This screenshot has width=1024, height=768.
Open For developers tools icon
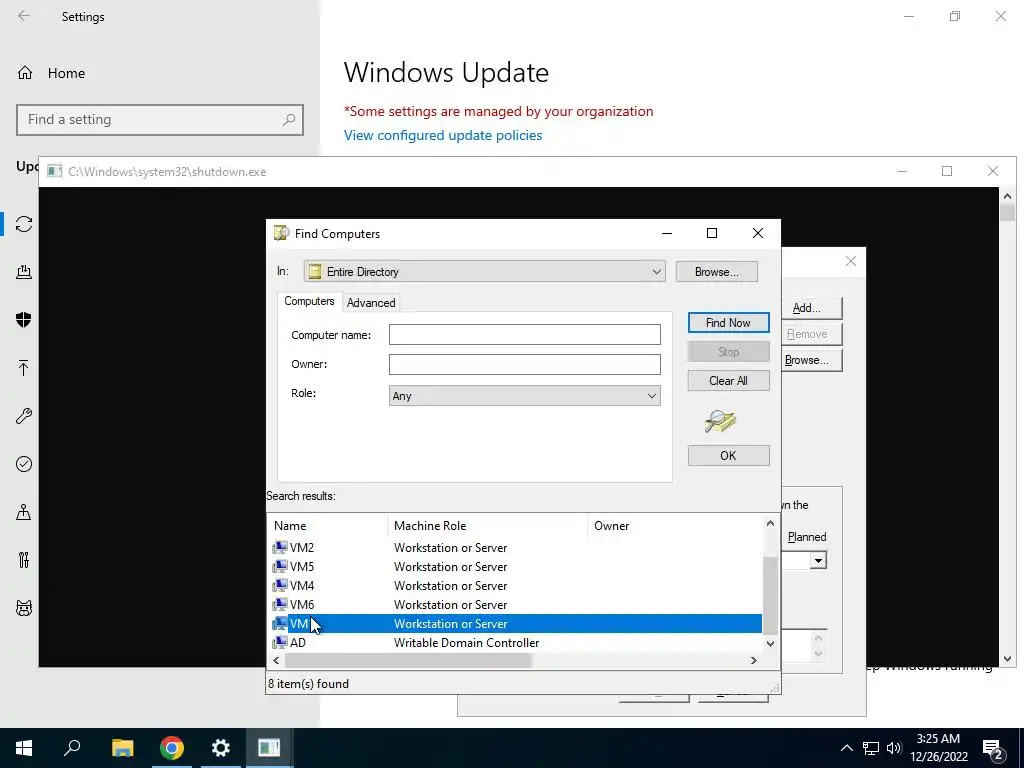pos(24,560)
